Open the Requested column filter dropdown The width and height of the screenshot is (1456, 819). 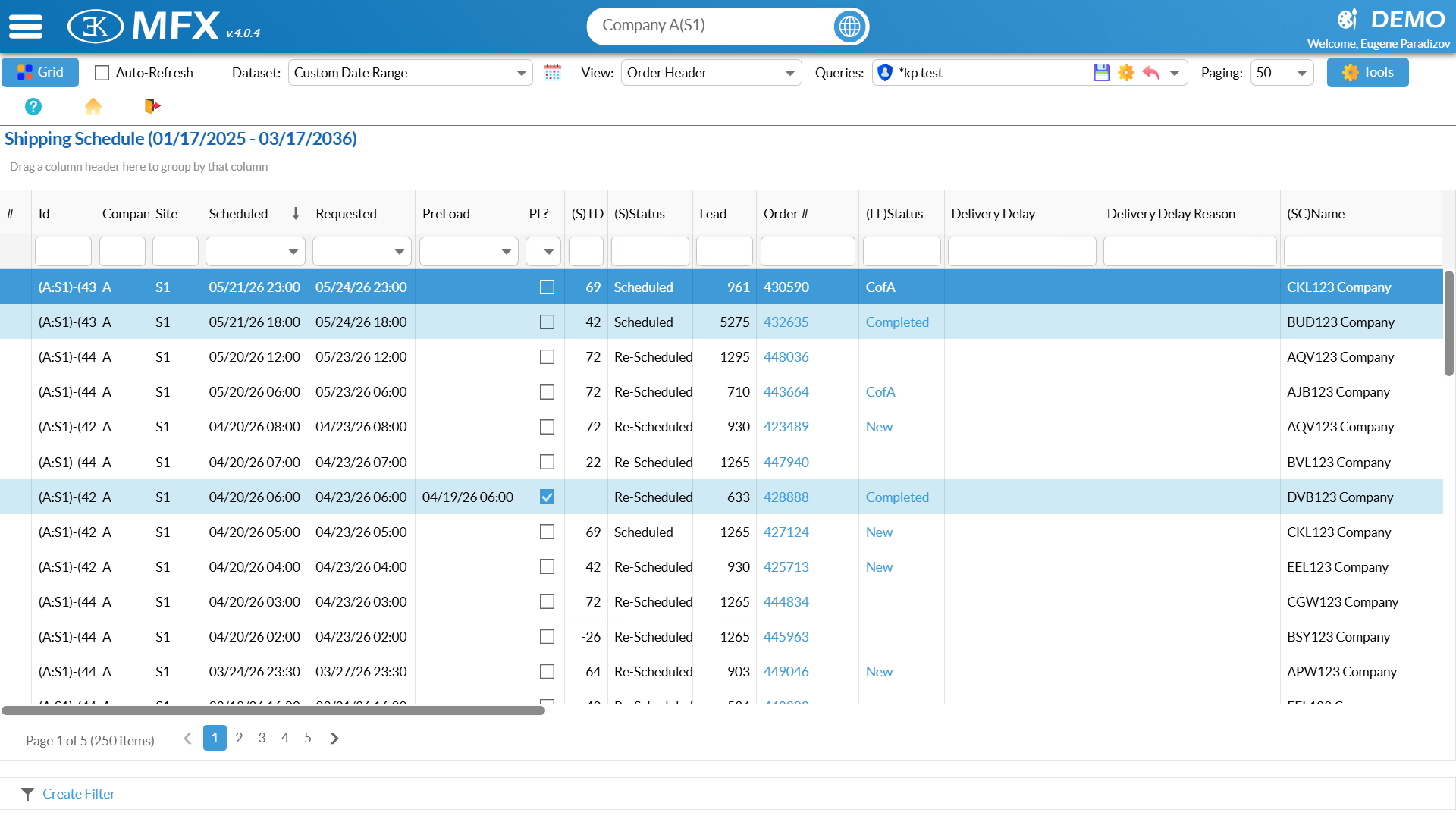coord(399,252)
